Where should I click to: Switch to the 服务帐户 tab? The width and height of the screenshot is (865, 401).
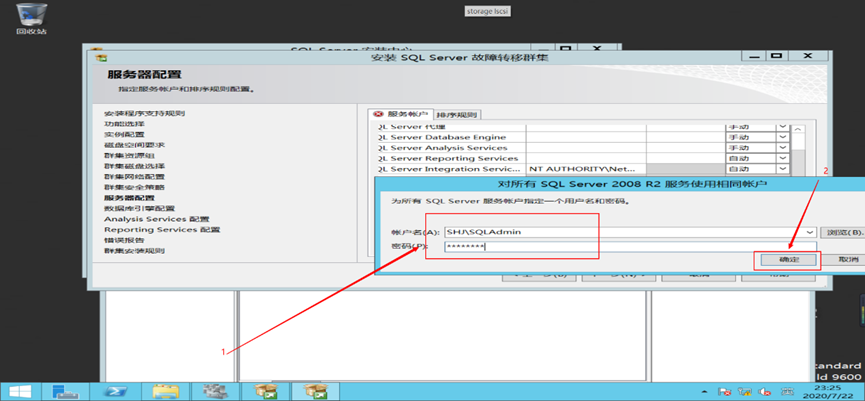click(x=401, y=114)
